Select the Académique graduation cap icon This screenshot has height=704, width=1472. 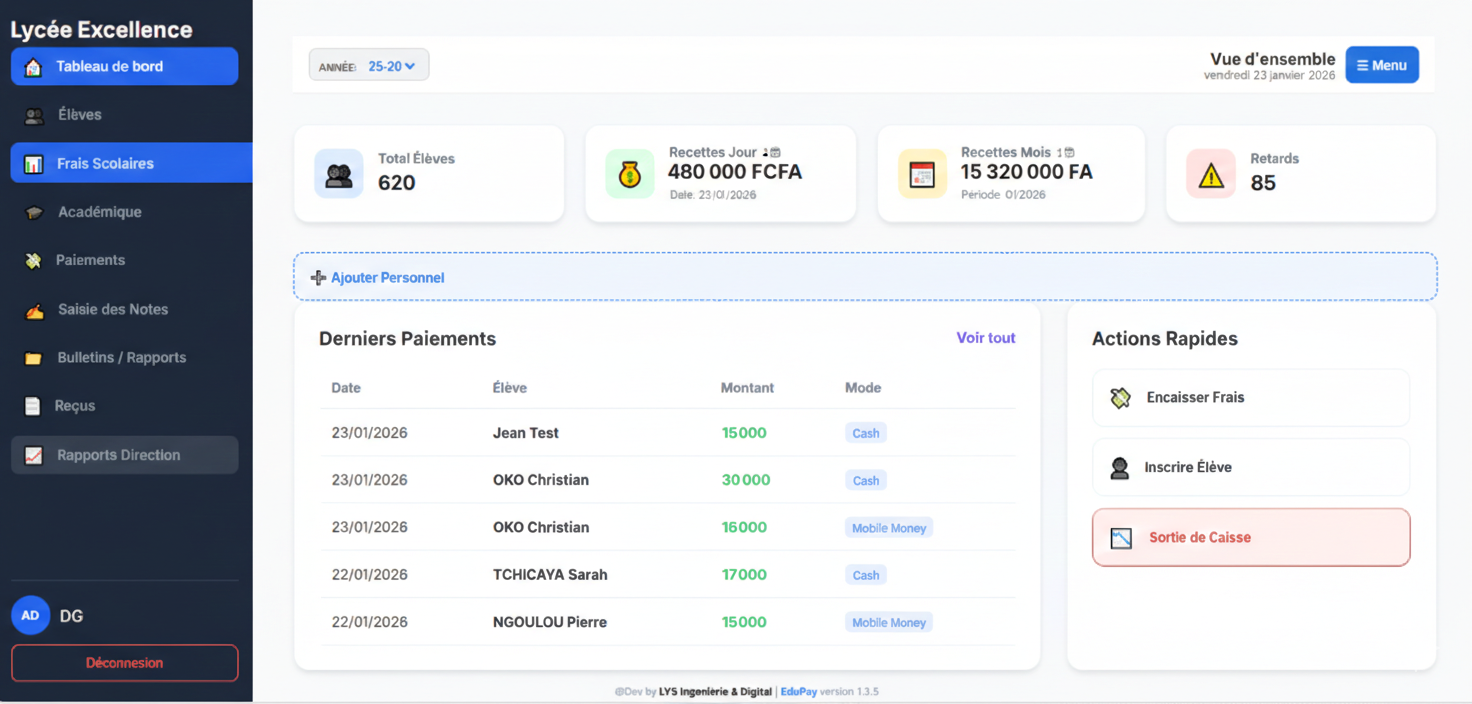[x=32, y=211]
